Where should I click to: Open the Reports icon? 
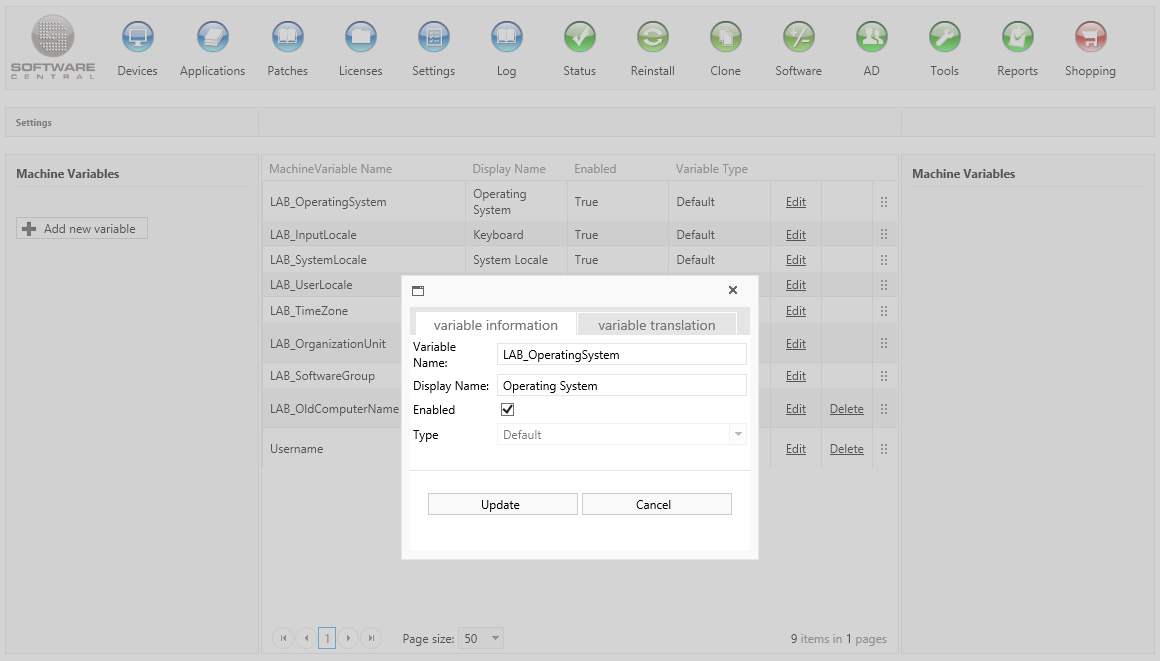coord(1017,38)
